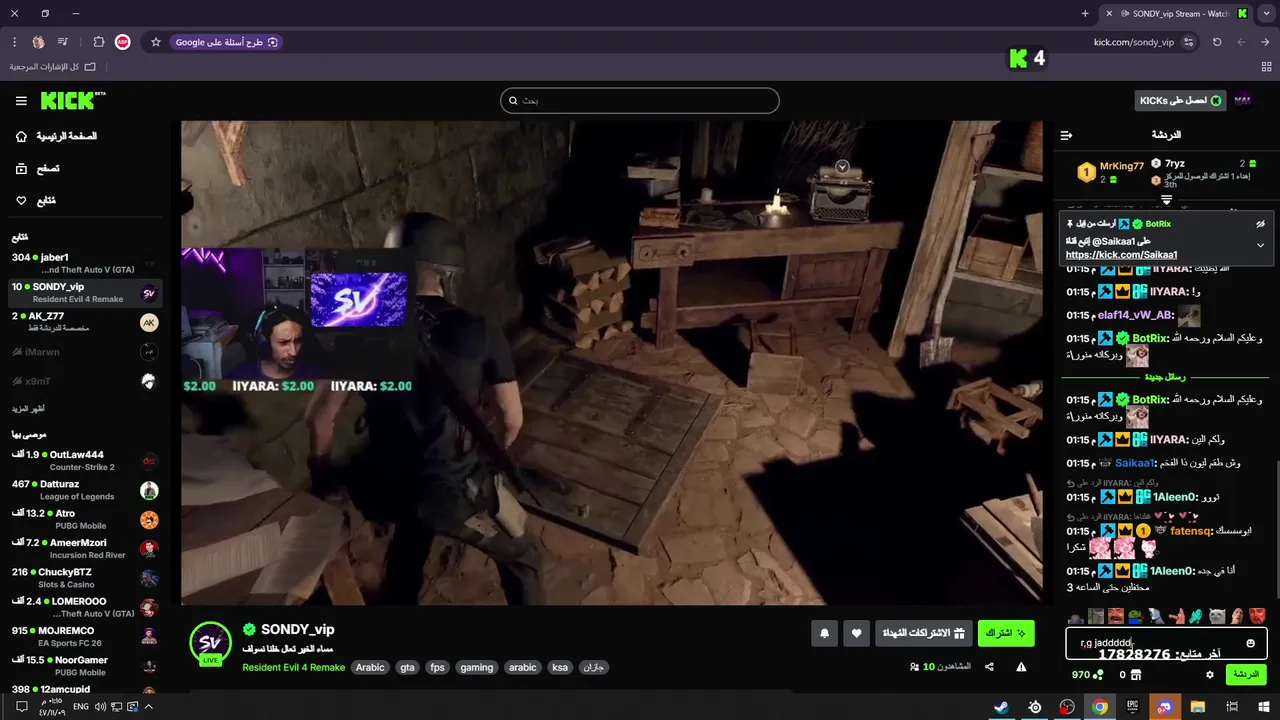Click the ENG language indicator in system tray
The width and height of the screenshot is (1280, 720).
click(x=80, y=707)
